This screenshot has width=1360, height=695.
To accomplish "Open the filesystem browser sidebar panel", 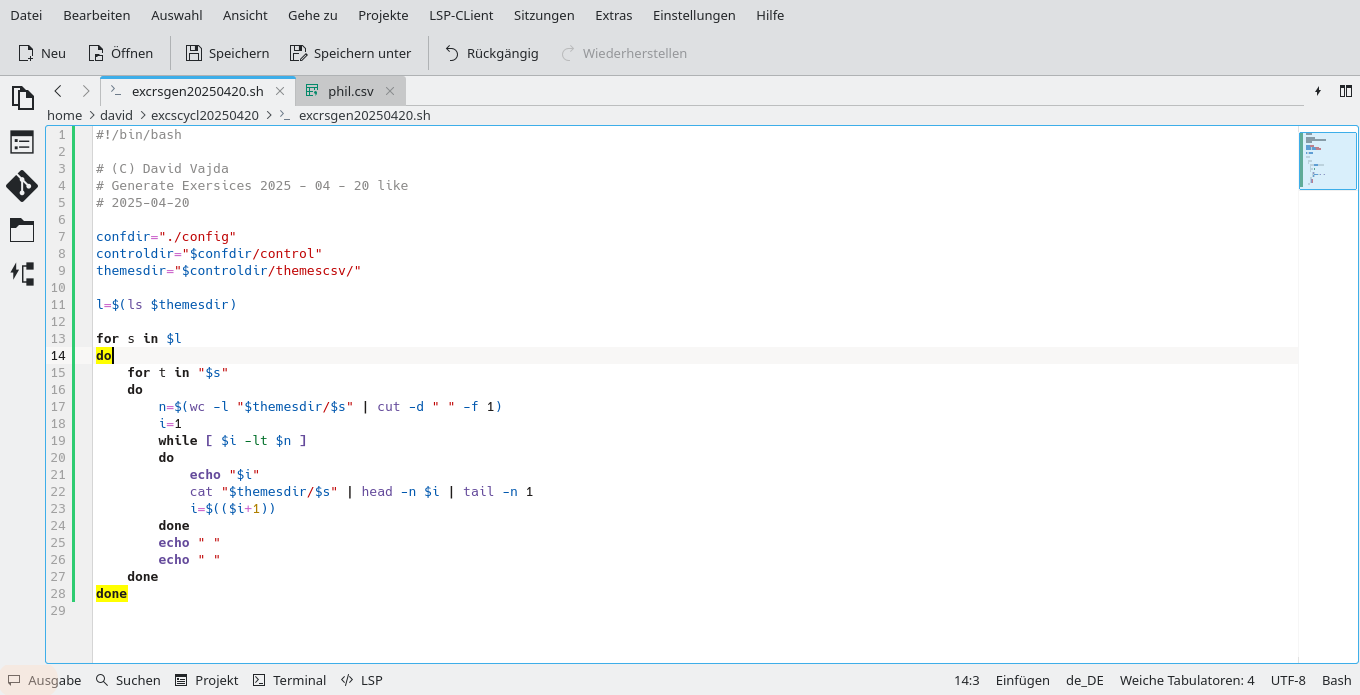I will (x=22, y=230).
